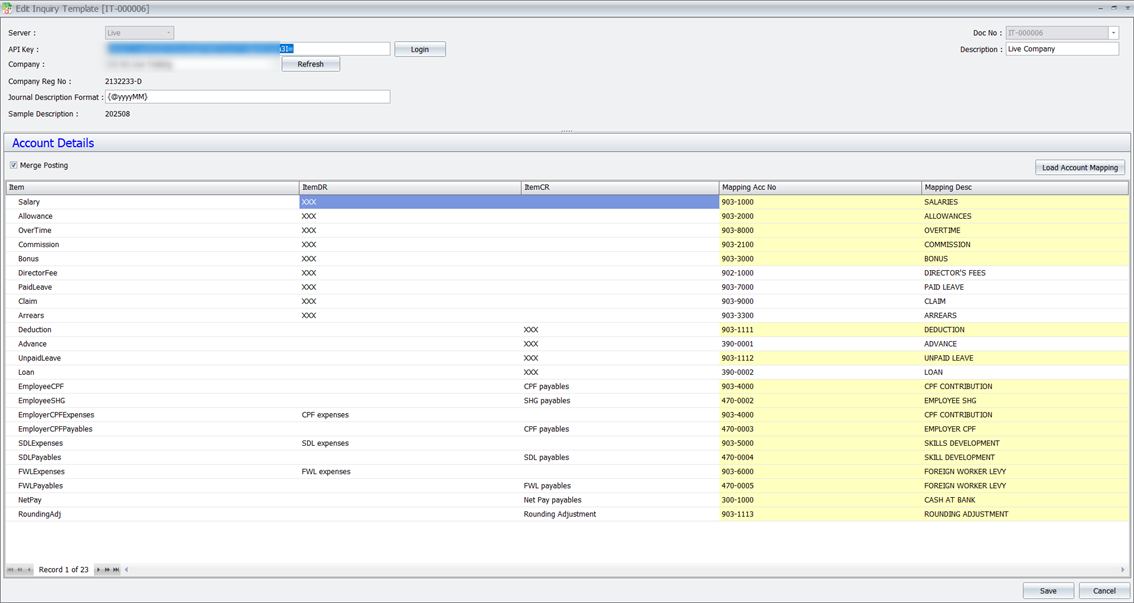This screenshot has width=1134, height=603.
Task: Sort by Item column header
Action: tap(153, 187)
